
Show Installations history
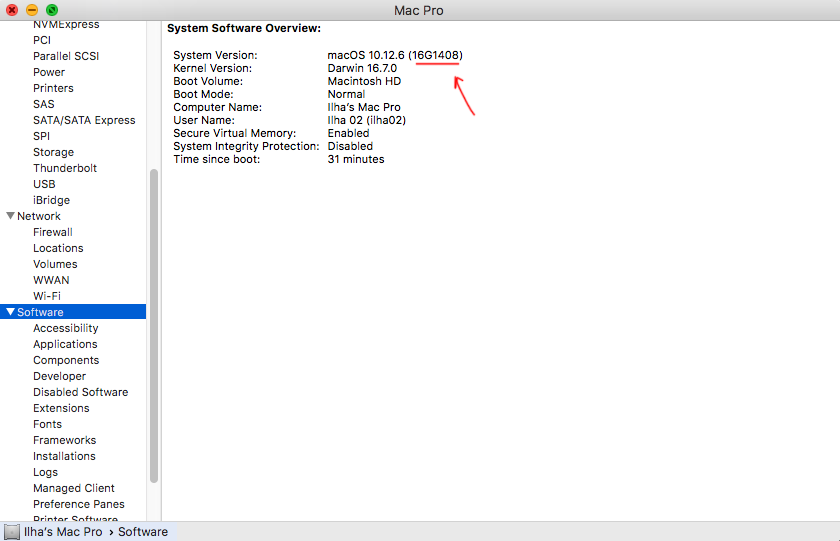(64, 456)
